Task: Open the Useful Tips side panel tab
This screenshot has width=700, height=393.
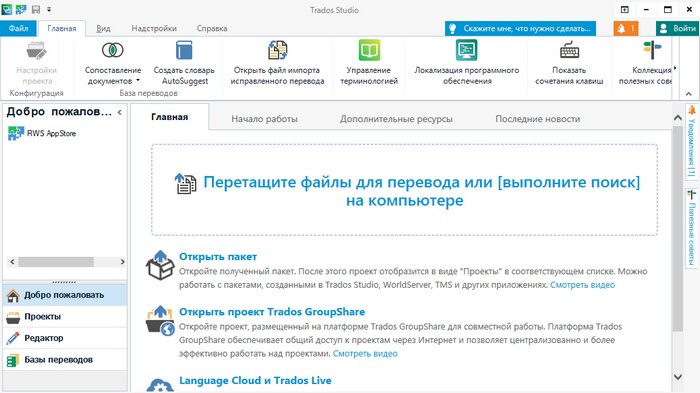Action: click(692, 228)
